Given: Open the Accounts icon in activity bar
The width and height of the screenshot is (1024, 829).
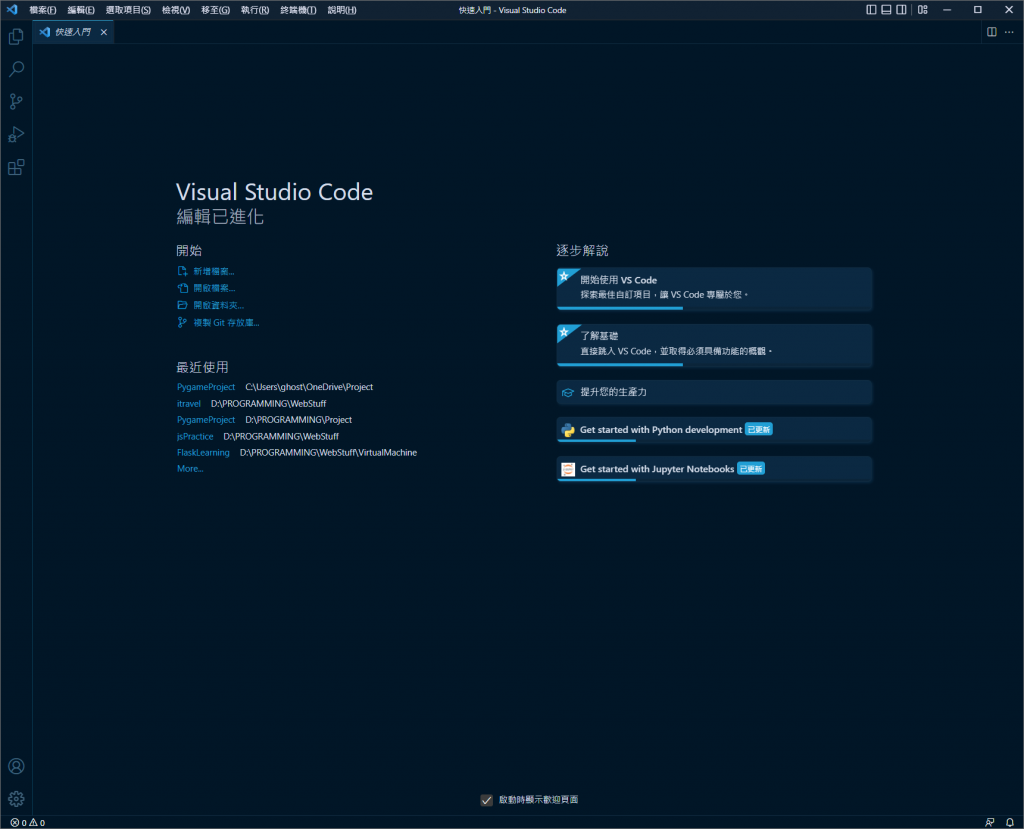Looking at the screenshot, I should click(x=16, y=766).
